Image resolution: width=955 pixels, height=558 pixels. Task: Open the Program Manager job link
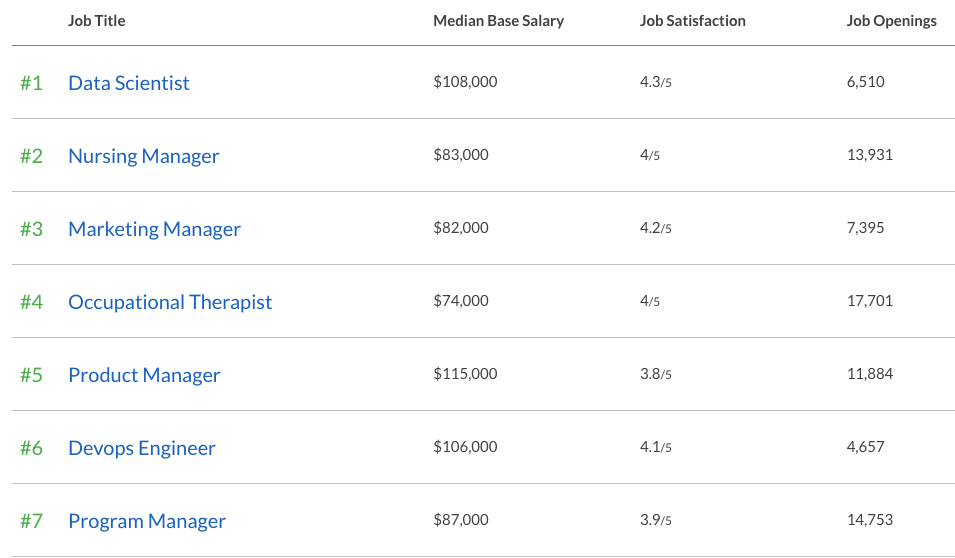tap(147, 521)
